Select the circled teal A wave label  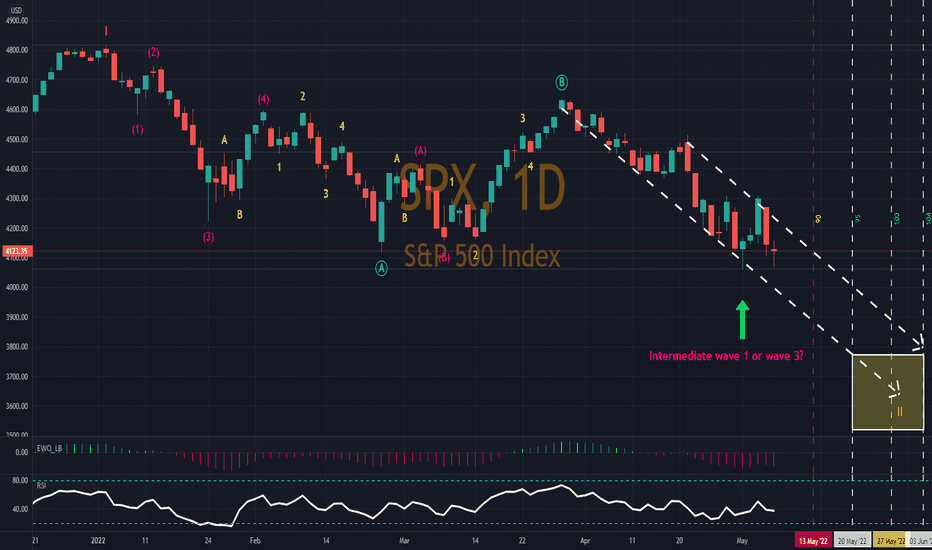pos(382,269)
